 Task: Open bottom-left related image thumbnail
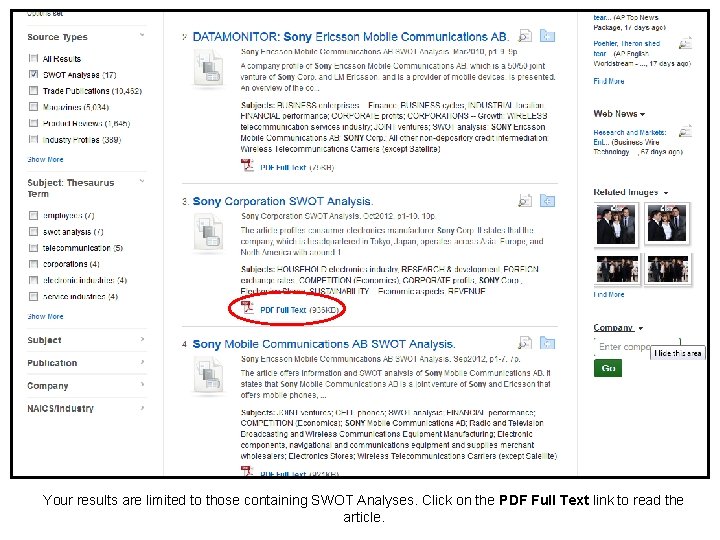tap(617, 269)
